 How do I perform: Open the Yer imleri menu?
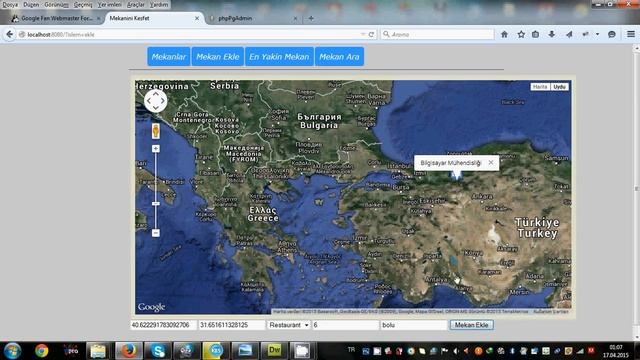pyautogui.click(x=109, y=4)
